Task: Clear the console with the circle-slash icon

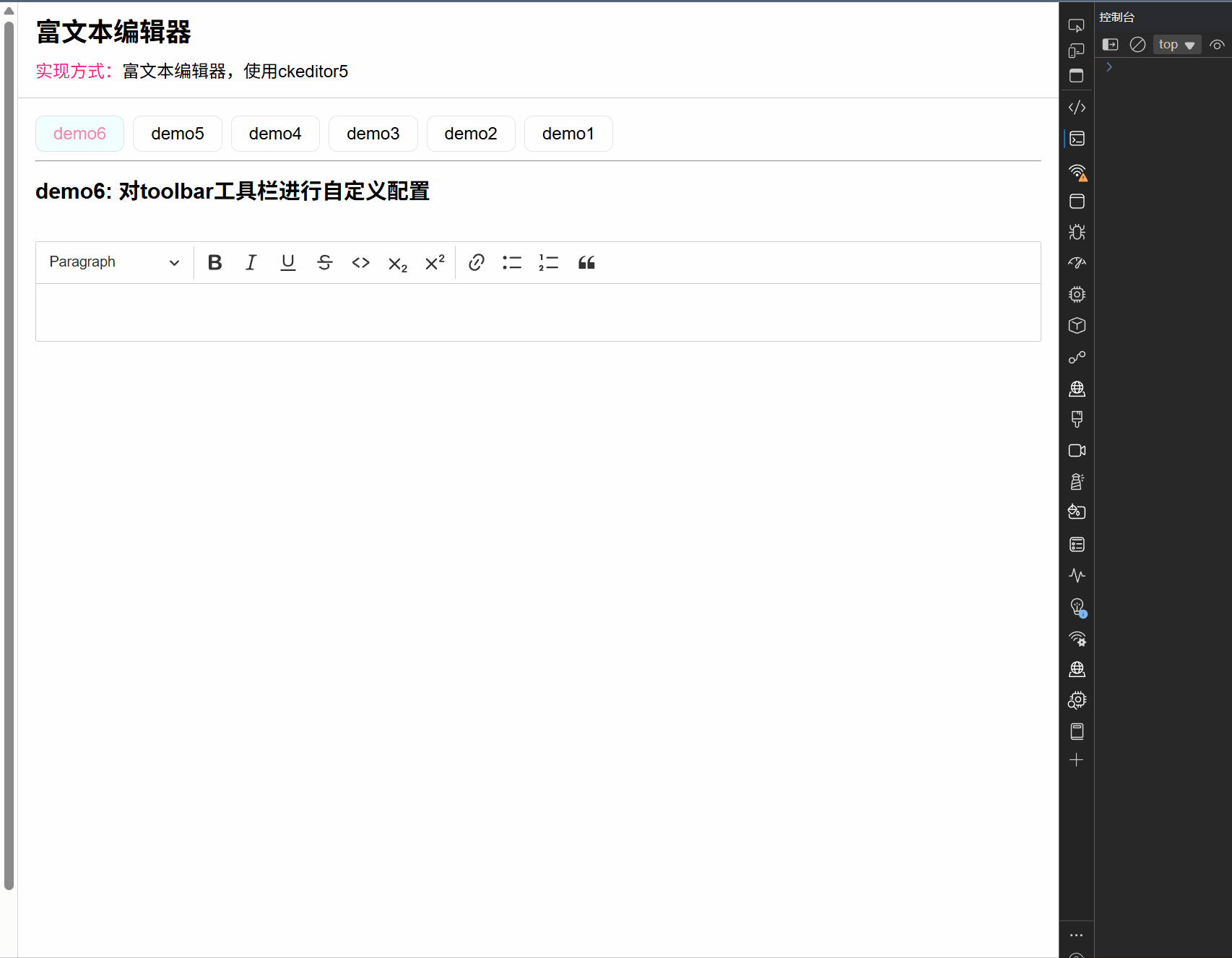Action: tap(1137, 45)
